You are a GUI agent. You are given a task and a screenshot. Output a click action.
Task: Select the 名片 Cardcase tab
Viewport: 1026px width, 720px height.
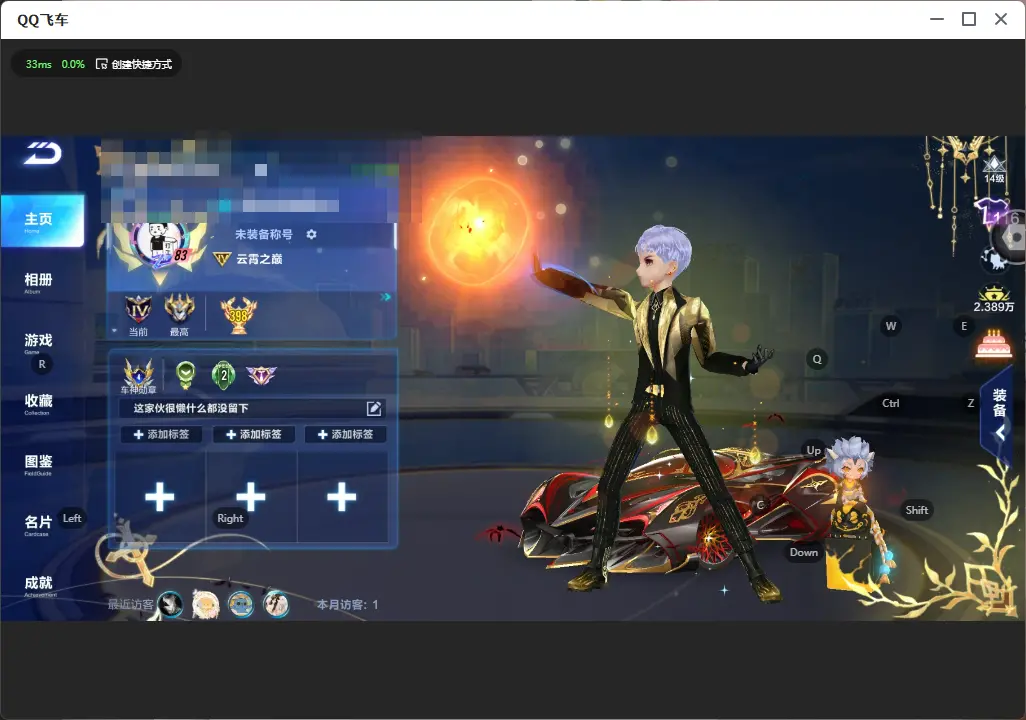tap(38, 524)
